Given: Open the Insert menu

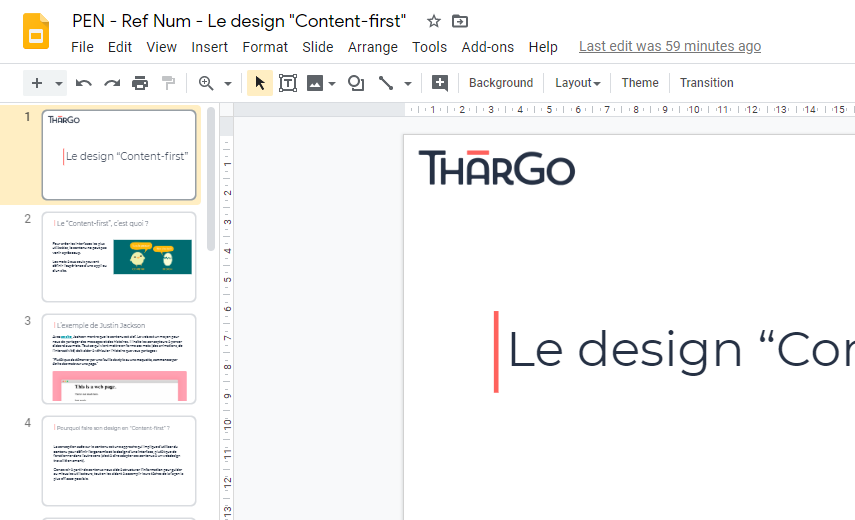Looking at the screenshot, I should [209, 47].
